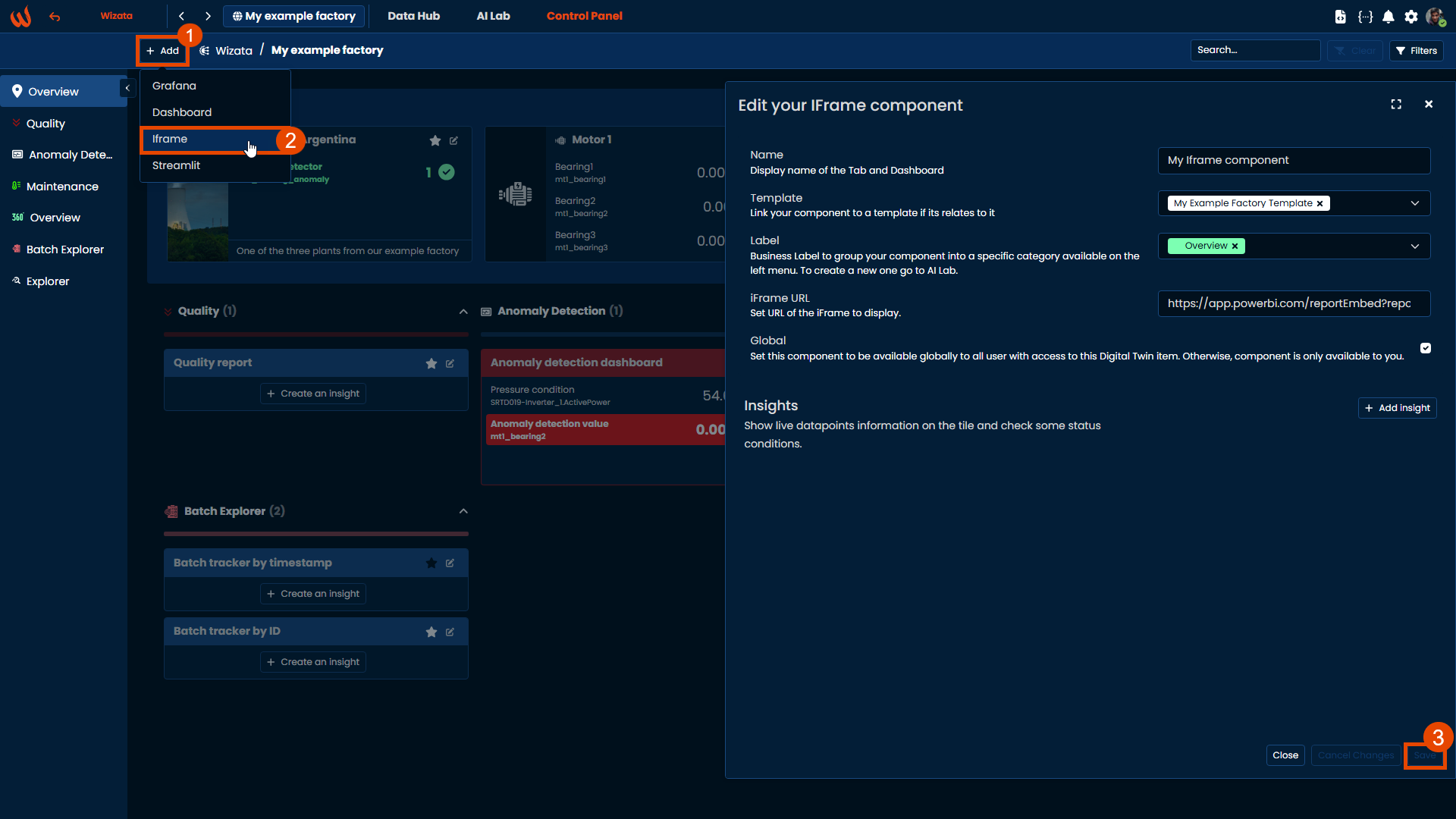
Task: Open the code braces API icon
Action: click(1365, 17)
